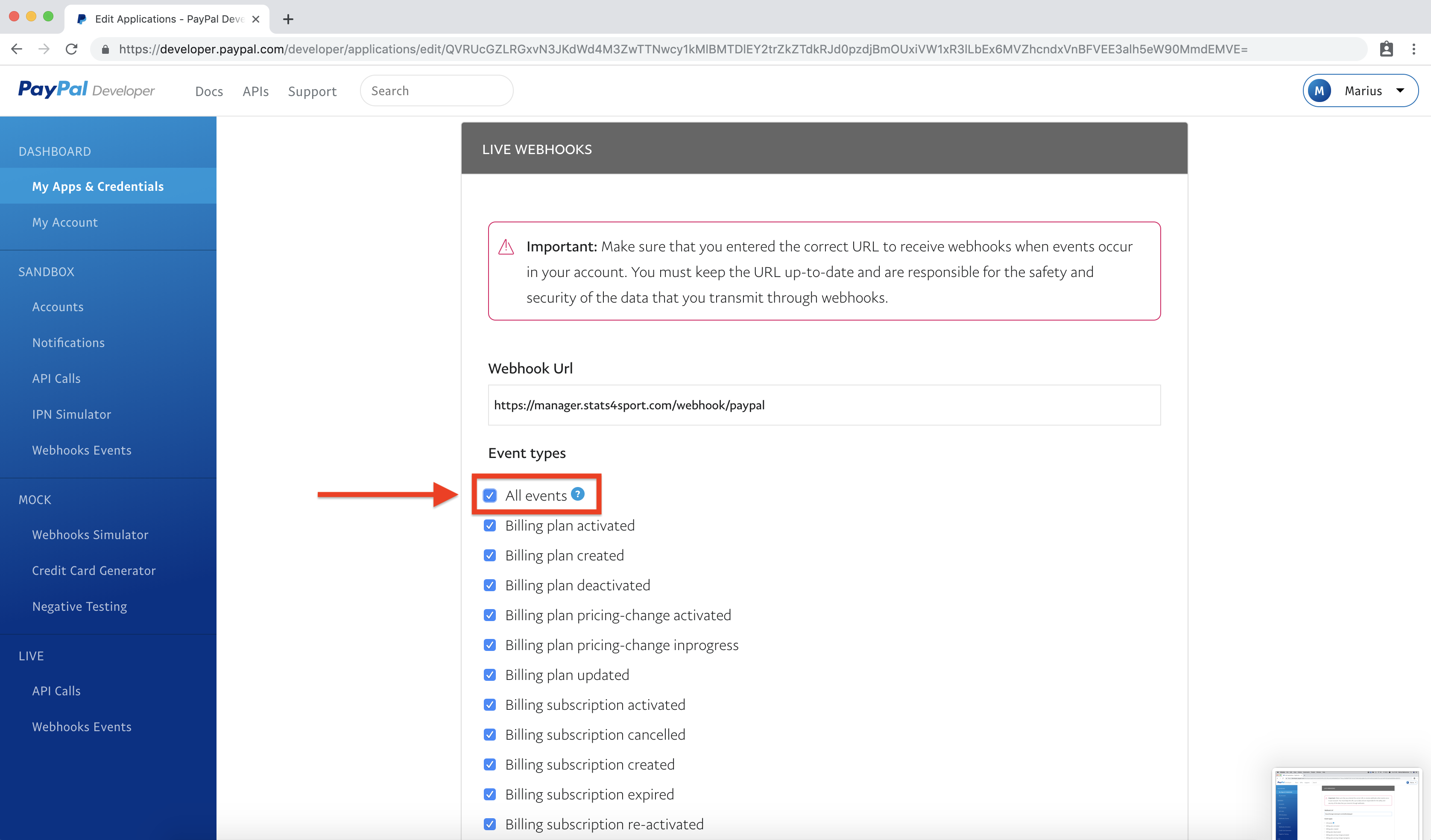This screenshot has width=1431, height=840.
Task: Open the browser three-dot menu
Action: pos(1414,50)
